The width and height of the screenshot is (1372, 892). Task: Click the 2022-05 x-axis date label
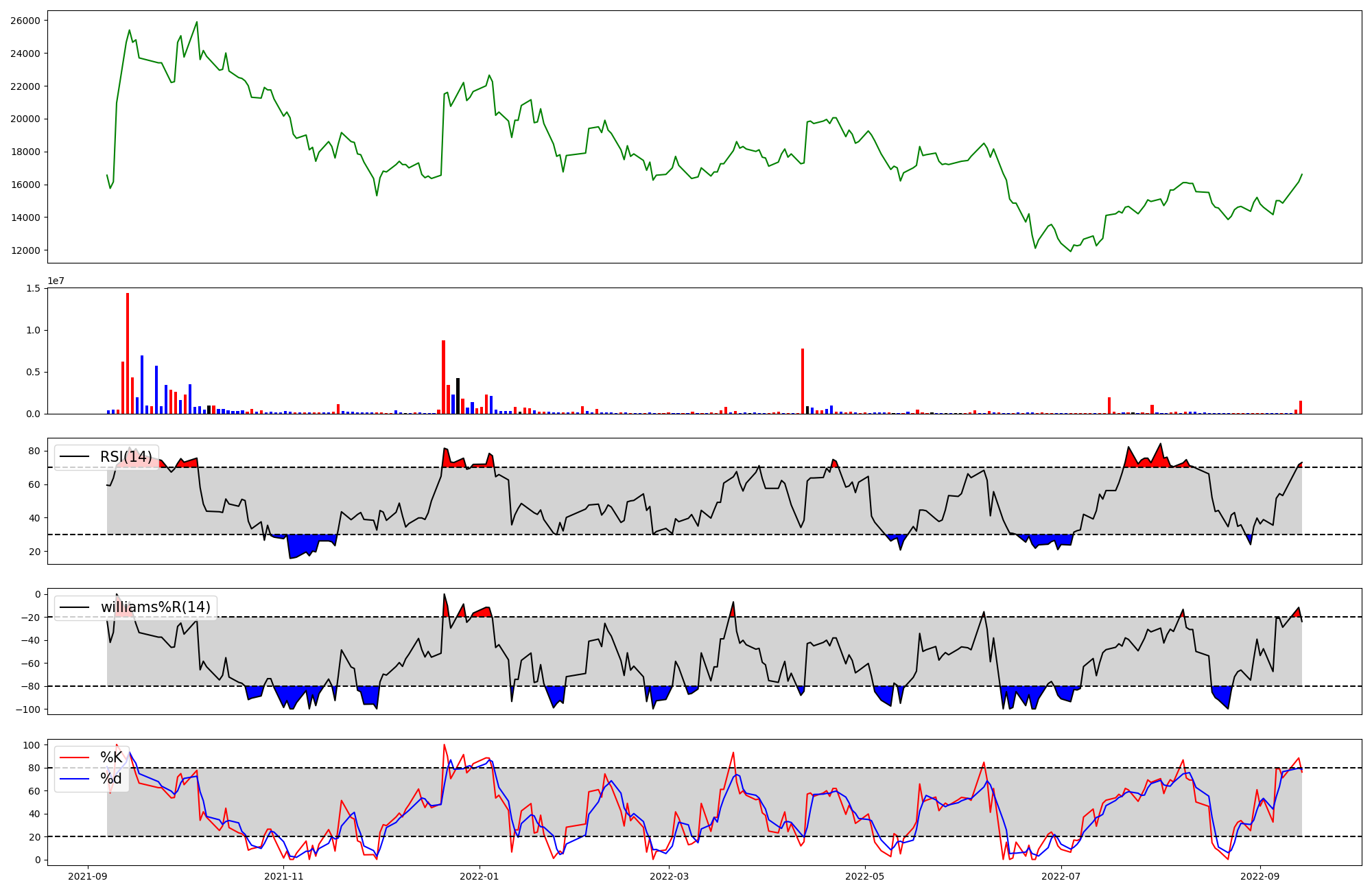pyautogui.click(x=864, y=876)
